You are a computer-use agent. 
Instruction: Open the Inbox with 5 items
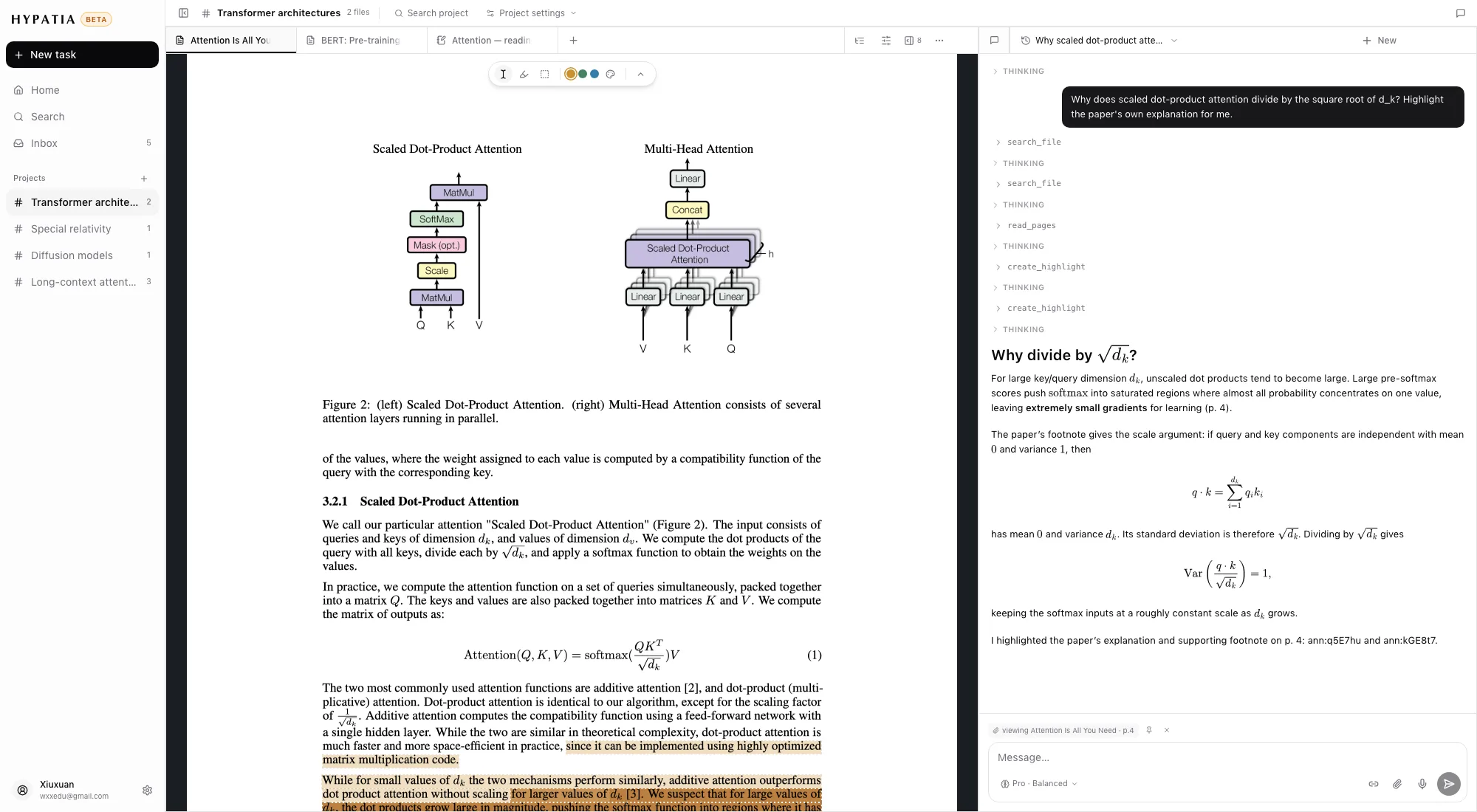82,143
